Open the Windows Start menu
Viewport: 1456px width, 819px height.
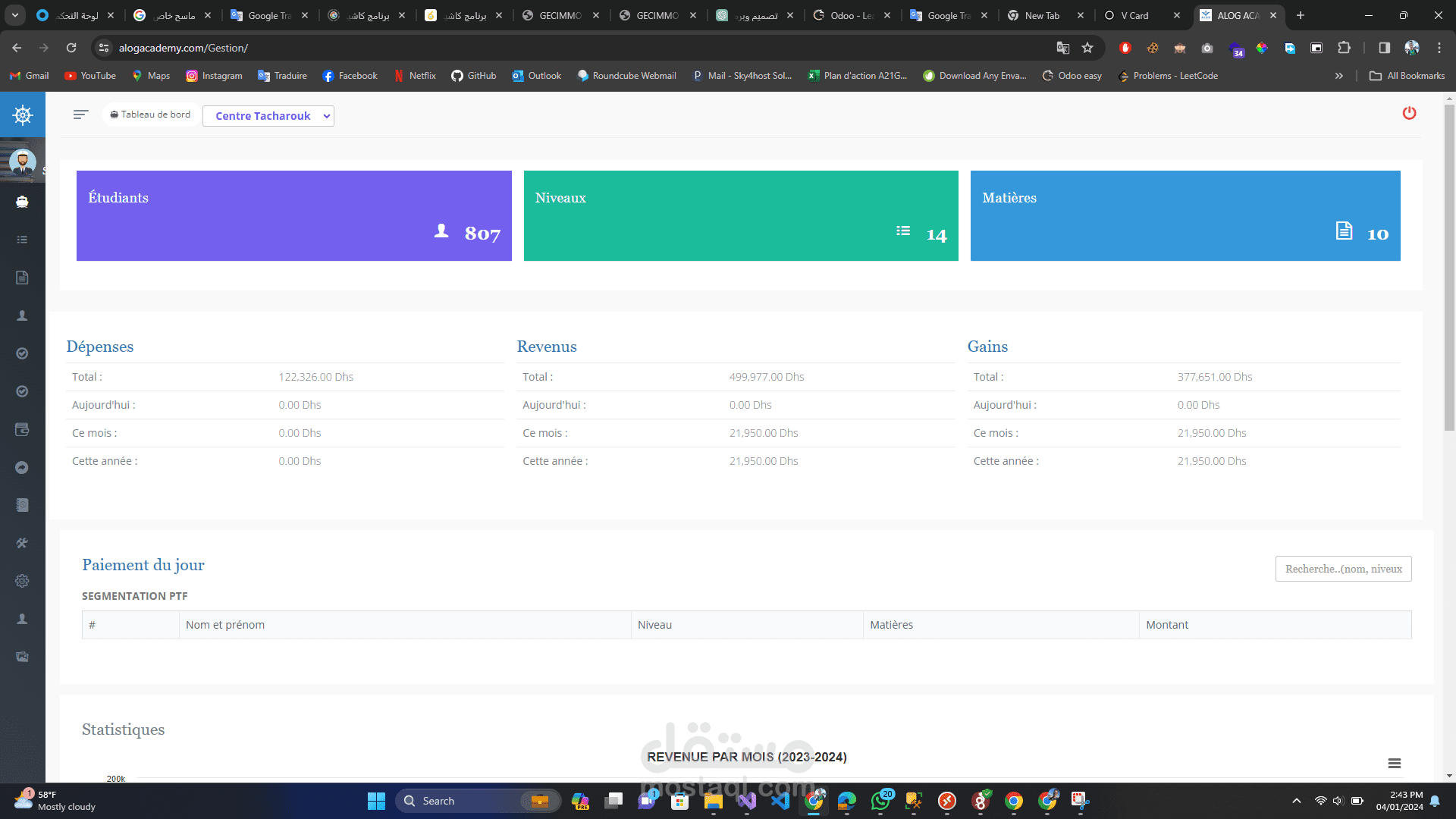pyautogui.click(x=376, y=801)
